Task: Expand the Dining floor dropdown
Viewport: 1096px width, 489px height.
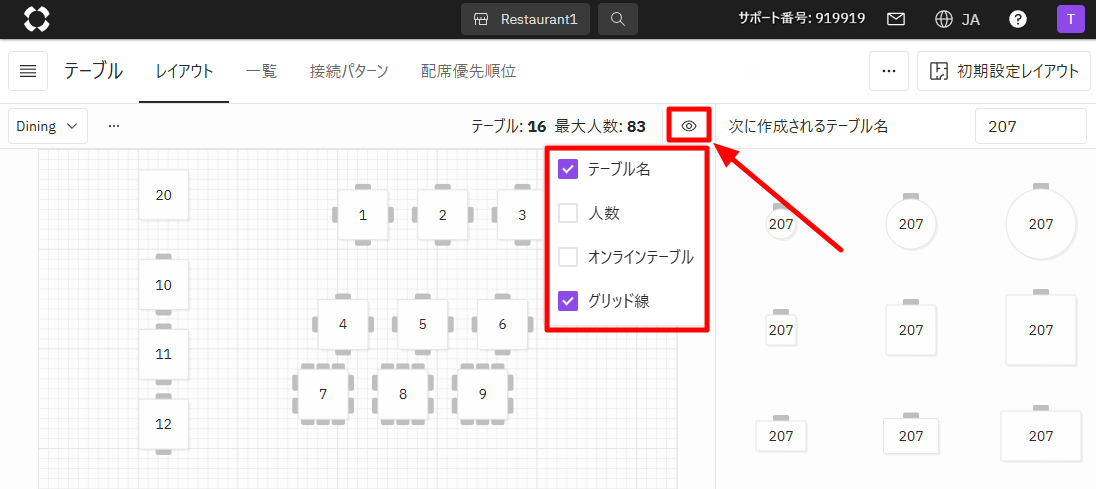Action: [x=48, y=126]
